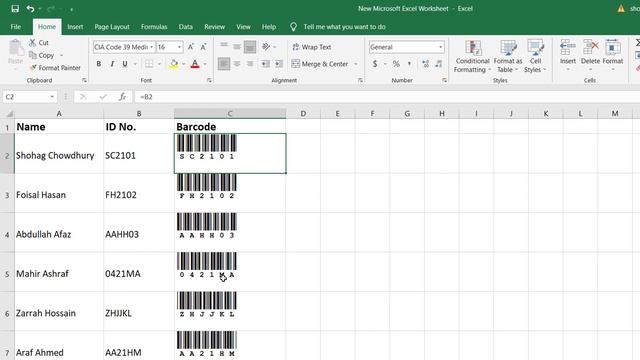This screenshot has height=360, width=640.
Task: Click the Copy icon in Clipboard group
Action: click(x=33, y=55)
